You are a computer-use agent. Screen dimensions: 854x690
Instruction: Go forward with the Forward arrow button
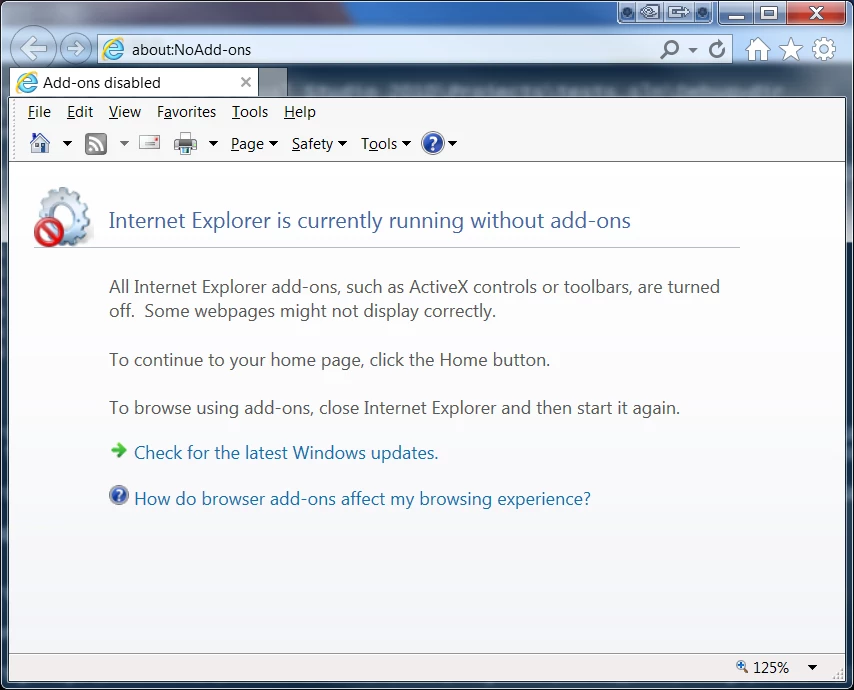click(x=76, y=48)
